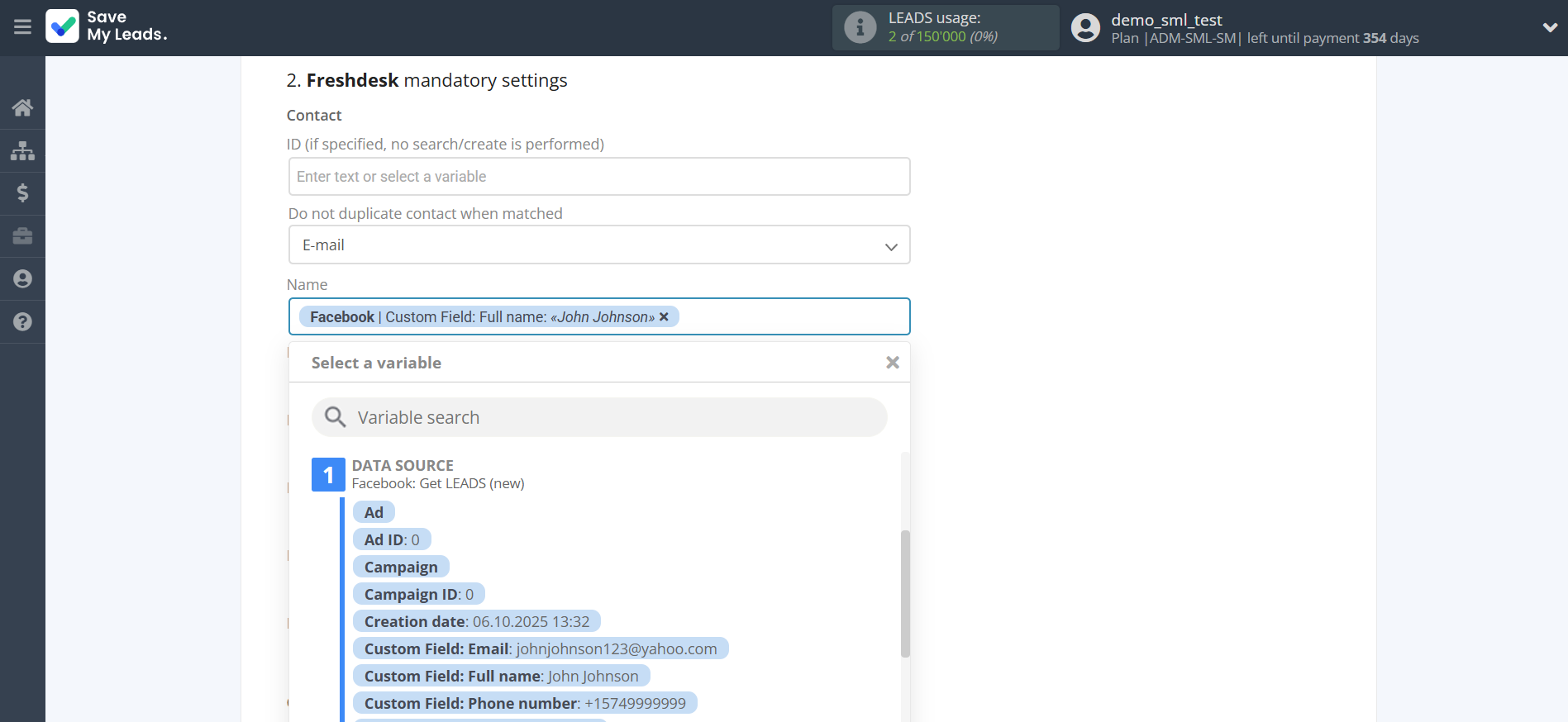1568x722 pixels.
Task: Click the LEADS usage info icon
Action: pyautogui.click(x=860, y=27)
